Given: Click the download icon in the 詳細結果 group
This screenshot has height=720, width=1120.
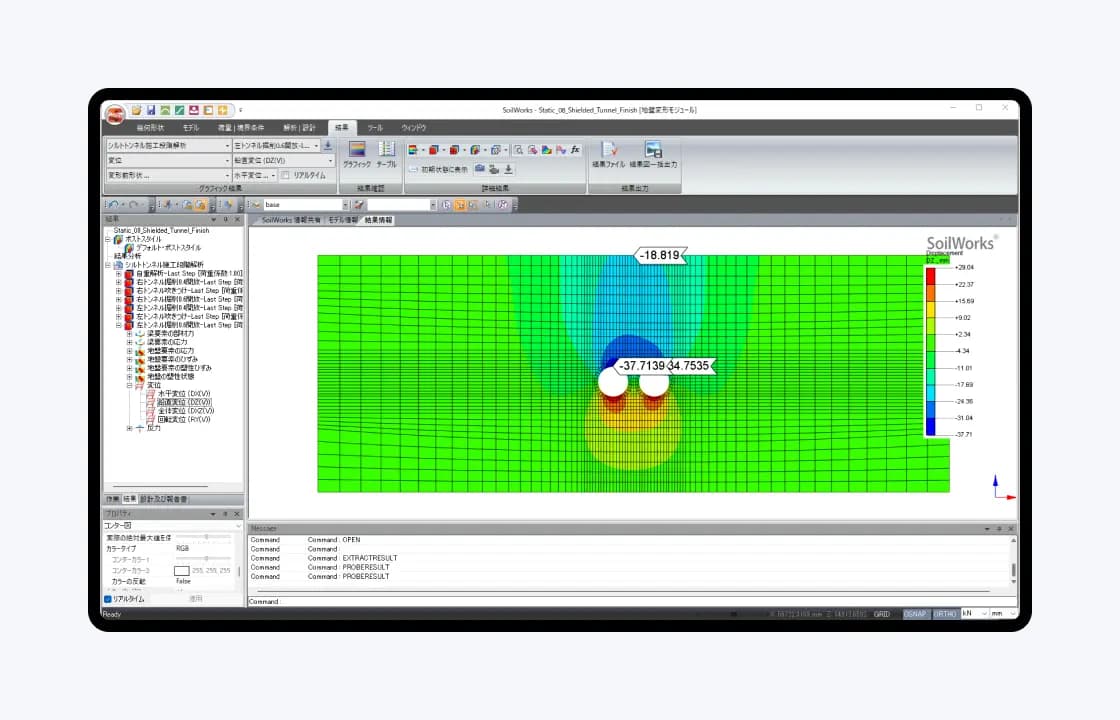Looking at the screenshot, I should (509, 169).
